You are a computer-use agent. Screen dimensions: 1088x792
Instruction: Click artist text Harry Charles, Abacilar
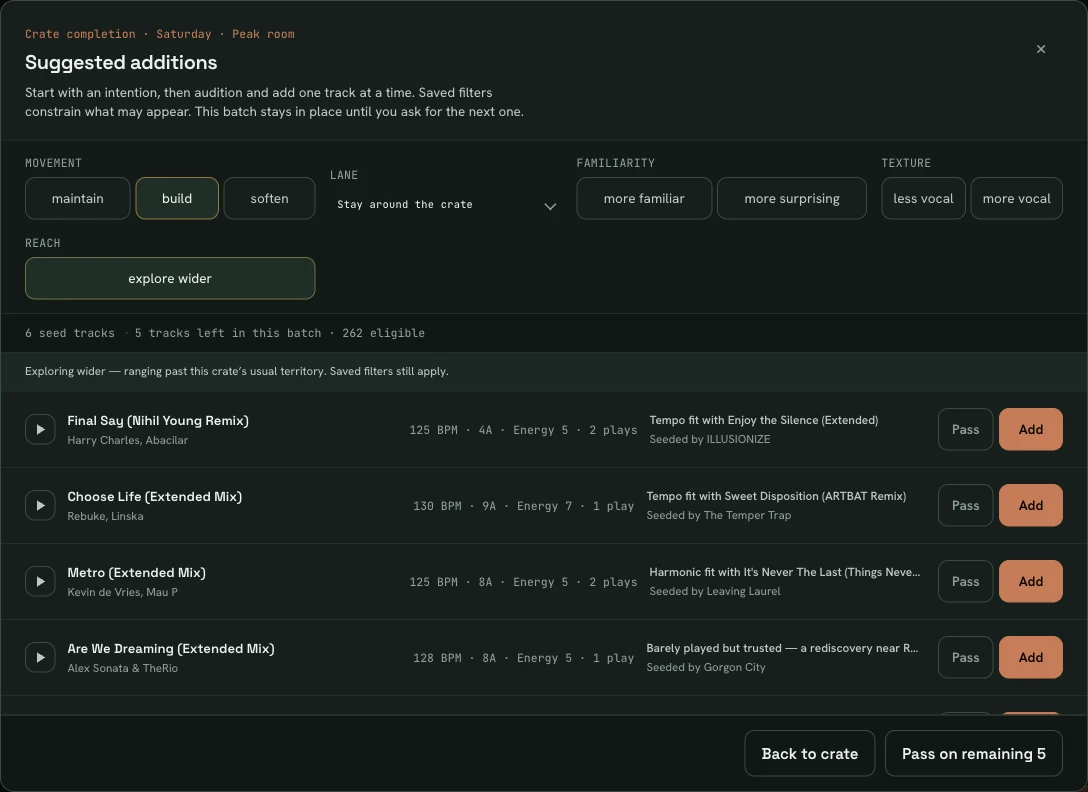pos(128,440)
